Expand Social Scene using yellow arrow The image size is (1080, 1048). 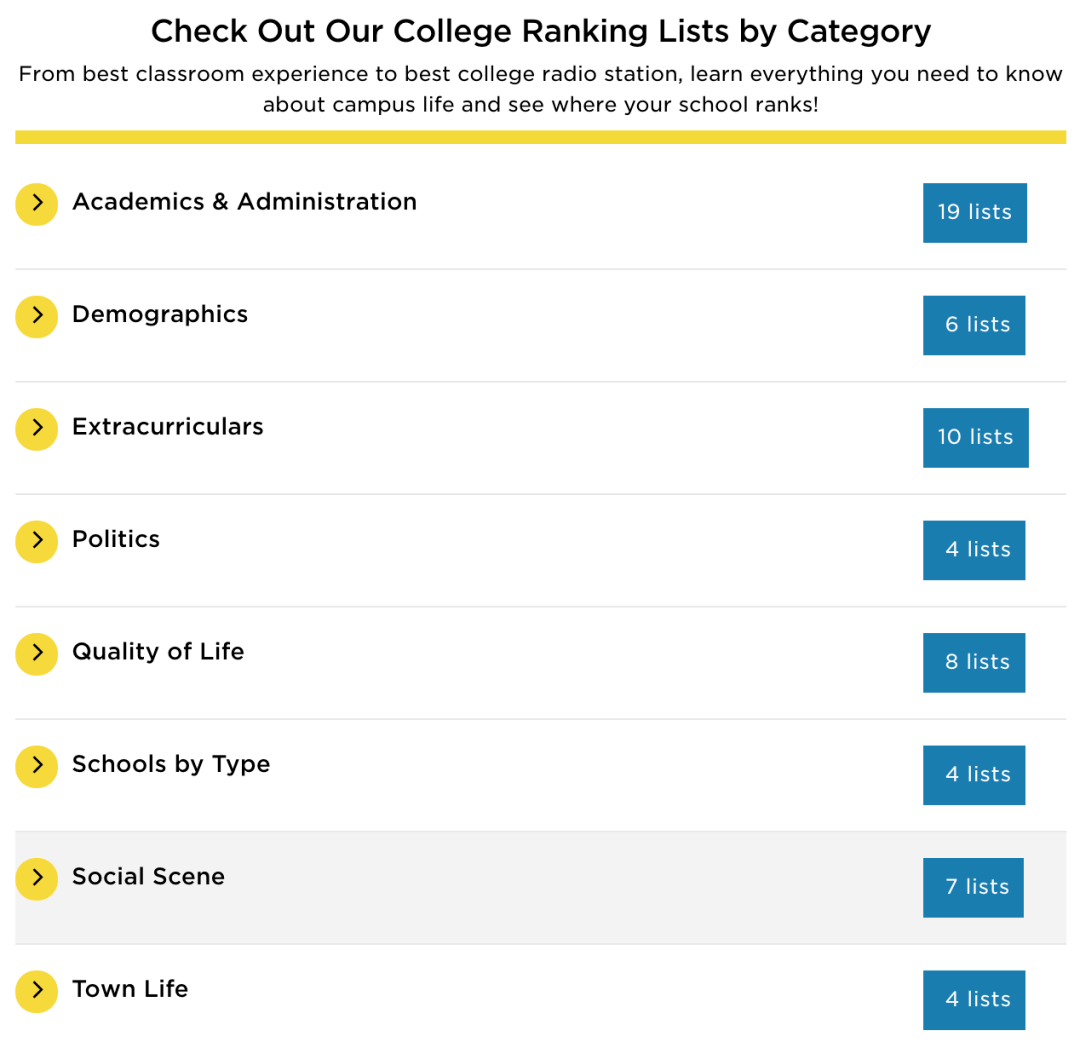[x=37, y=879]
